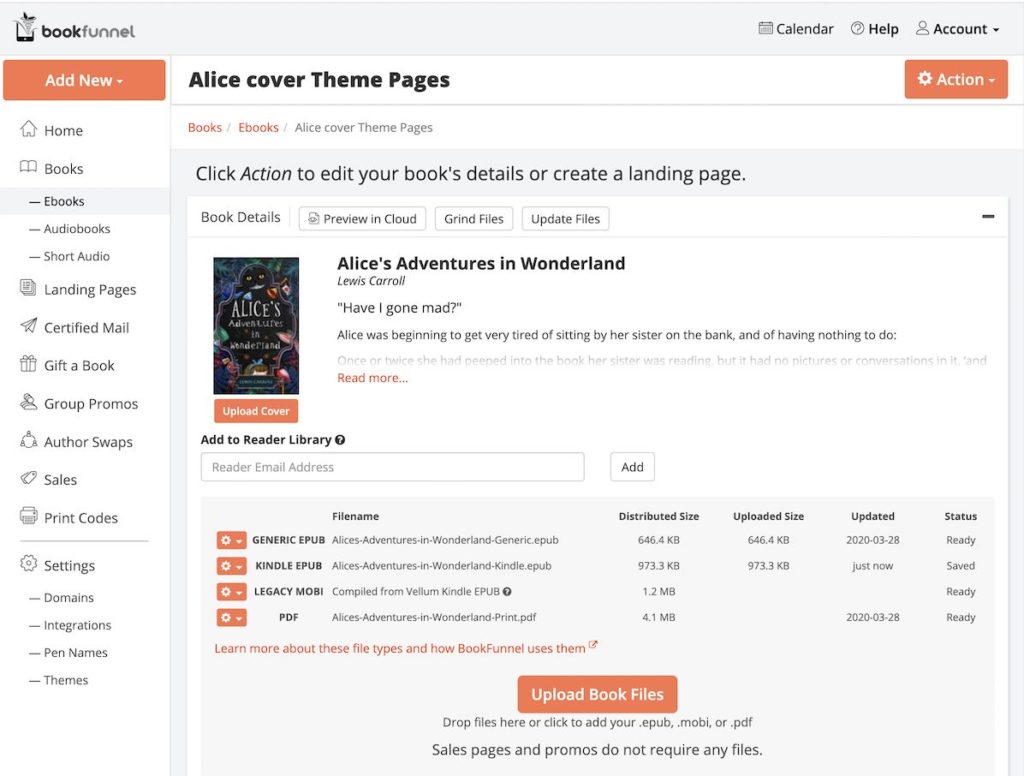1024x776 pixels.
Task: Open gear menu for Generic EPUB row
Action: pyautogui.click(x=231, y=540)
